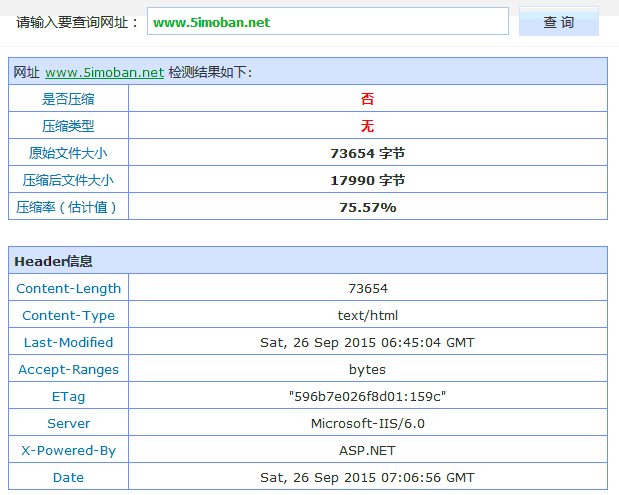The height and width of the screenshot is (495, 619).
Task: Select the 压缩率（估计值）label cell
Action: pos(68,207)
